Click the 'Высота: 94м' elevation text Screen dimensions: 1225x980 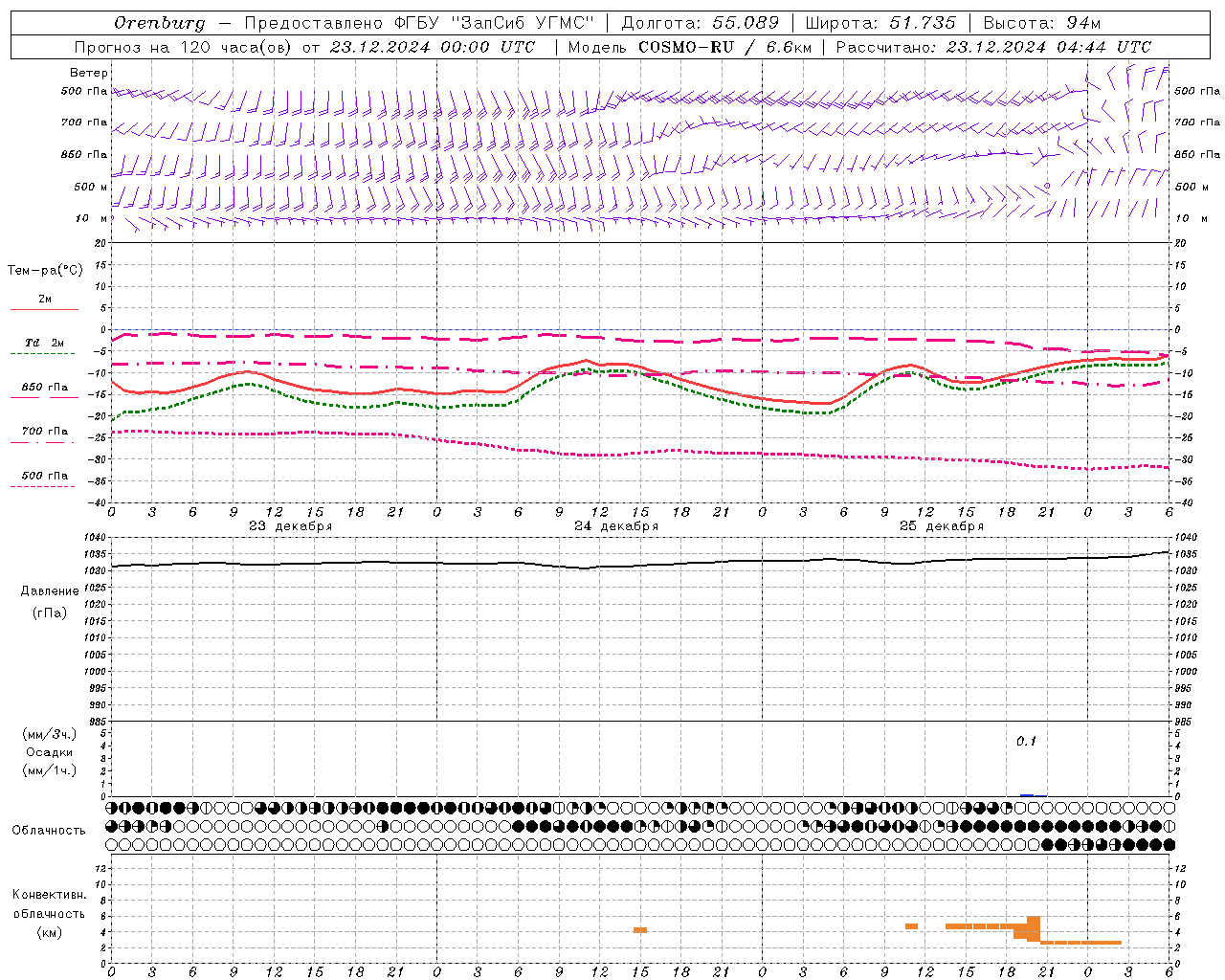pos(1042,23)
